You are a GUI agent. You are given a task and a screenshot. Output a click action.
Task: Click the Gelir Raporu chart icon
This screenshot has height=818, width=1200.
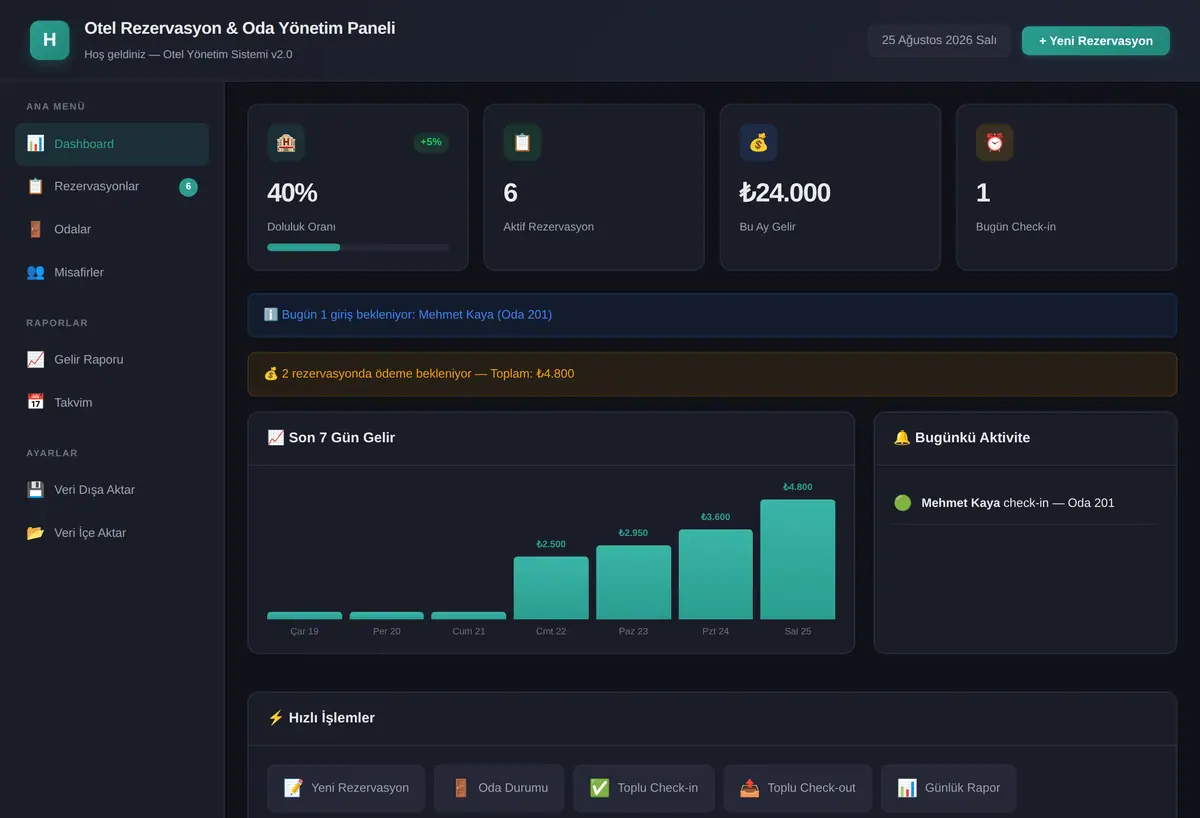35,359
